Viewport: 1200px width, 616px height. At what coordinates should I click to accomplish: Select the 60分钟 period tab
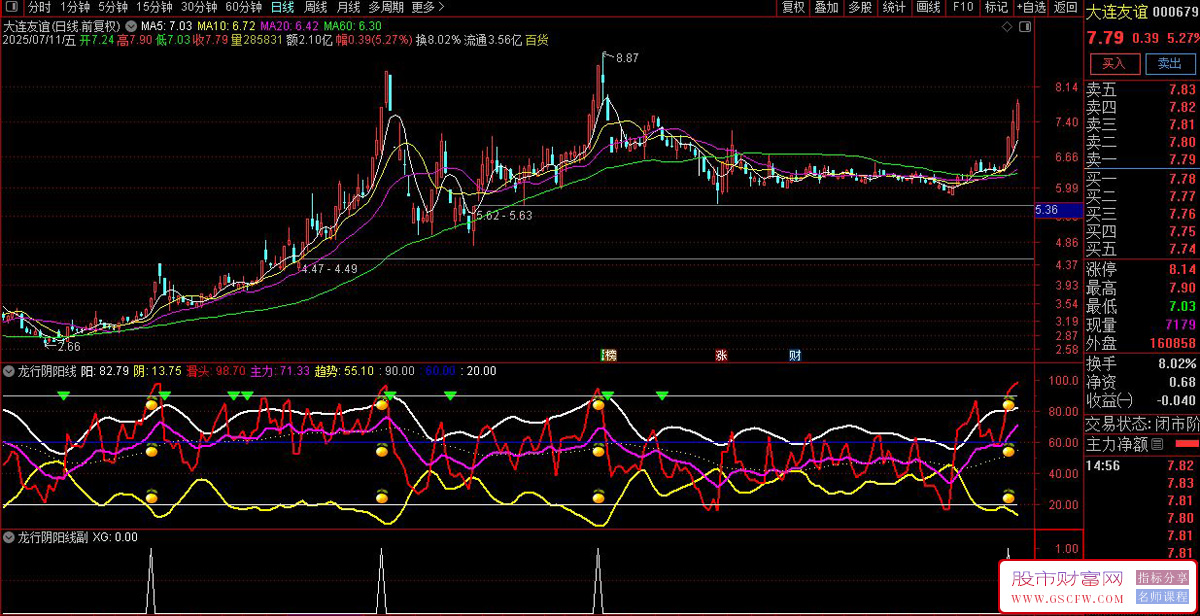[x=244, y=7]
